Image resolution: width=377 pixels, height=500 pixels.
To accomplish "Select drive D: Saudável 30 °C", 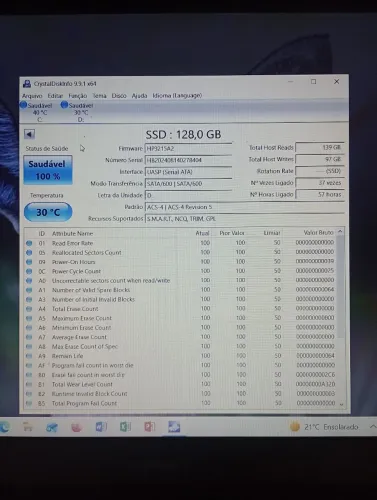I will tap(77, 112).
